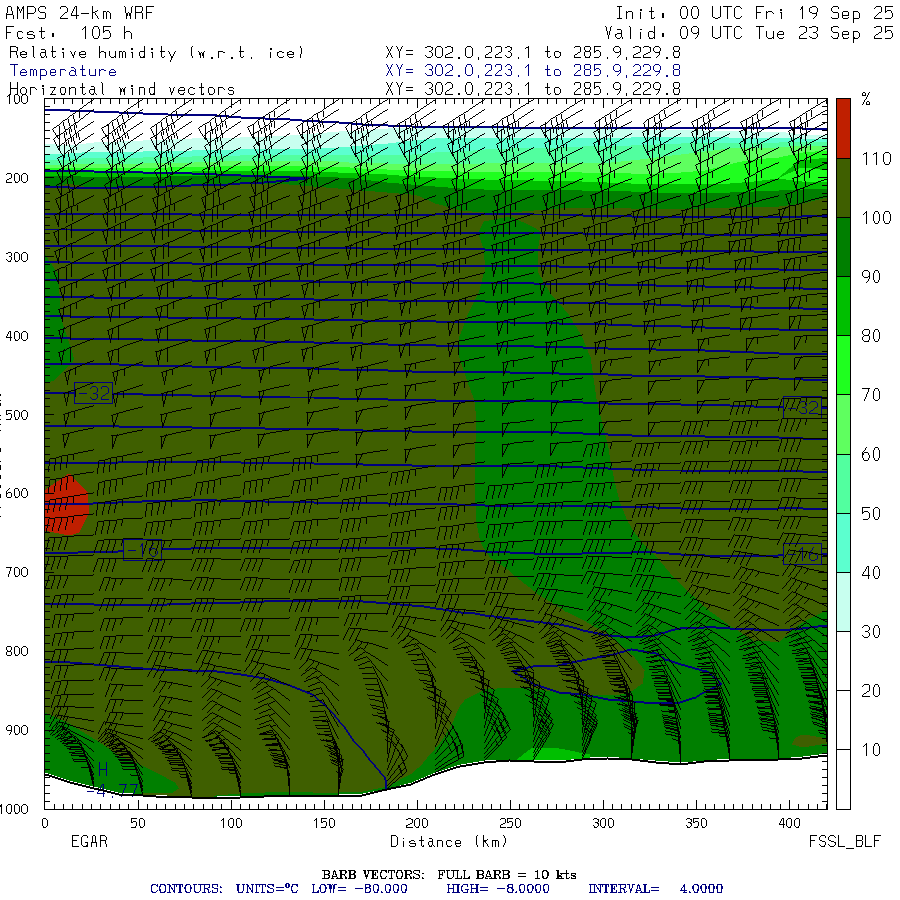Select the olive colorbar segment between 100 and 110
The height and width of the screenshot is (900, 900).
point(843,188)
